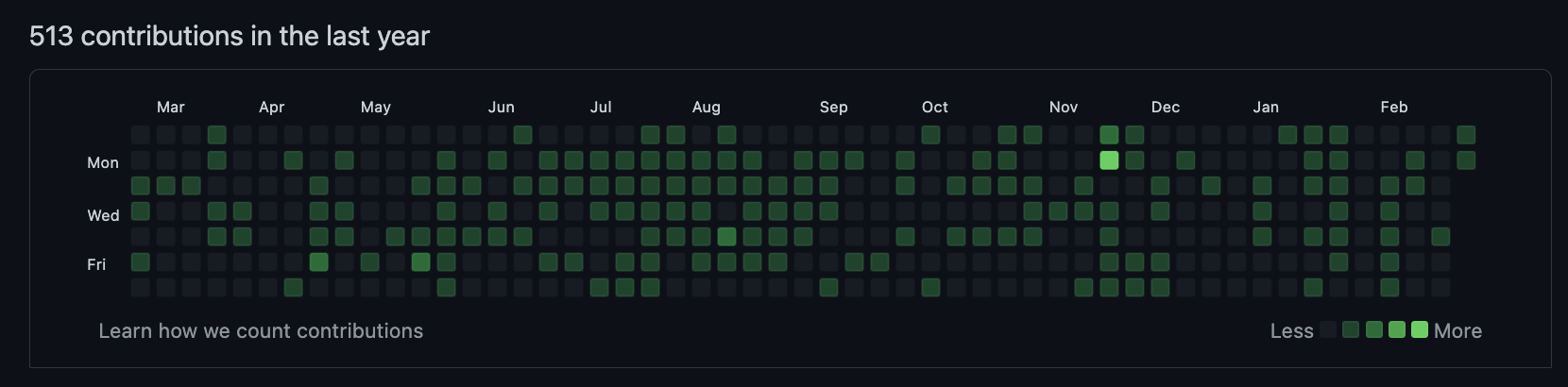Click the middle legend swatch of five
The width and height of the screenshot is (1568, 387).
coord(1373,329)
